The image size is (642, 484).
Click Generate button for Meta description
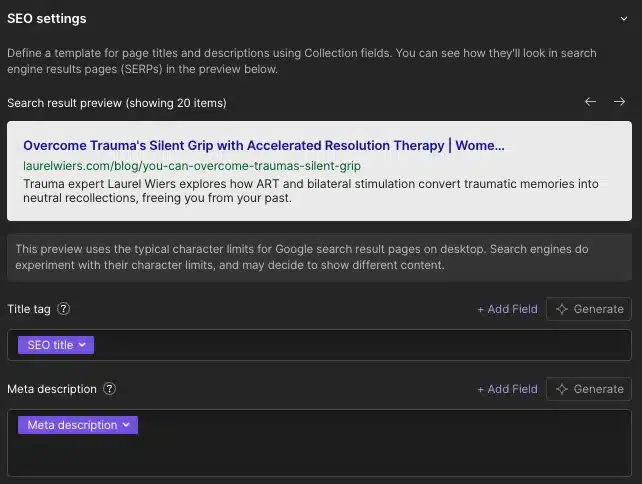pyautogui.click(x=589, y=389)
